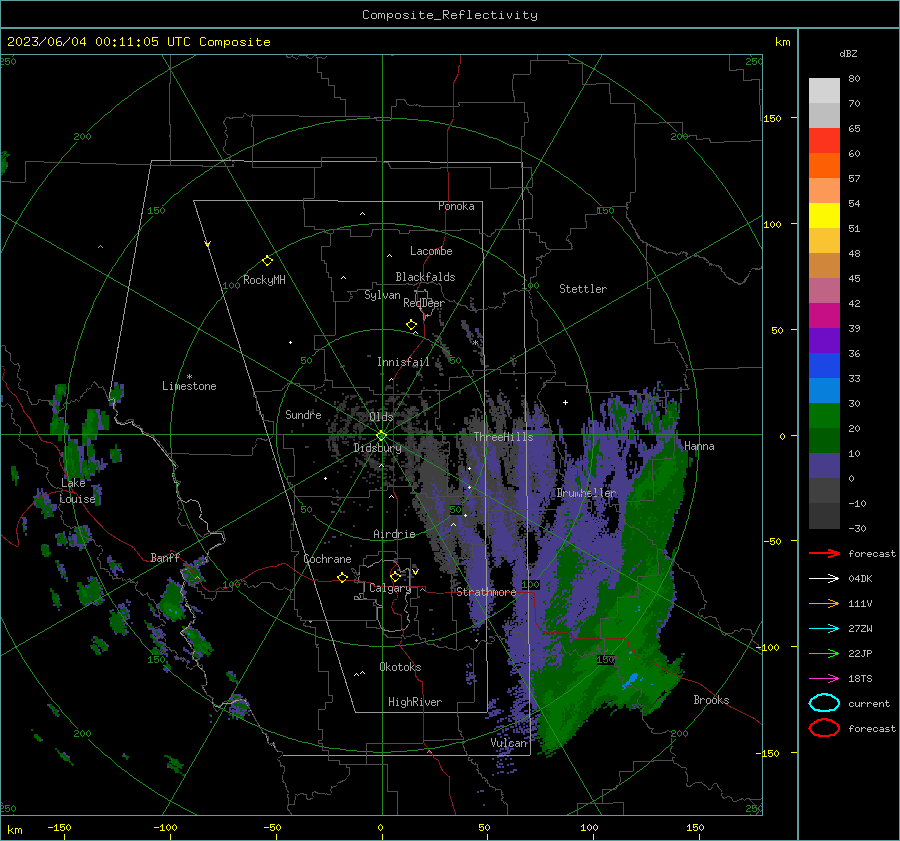Click the '22JP' legend label
Image resolution: width=900 pixels, height=841 pixels.
pos(860,653)
